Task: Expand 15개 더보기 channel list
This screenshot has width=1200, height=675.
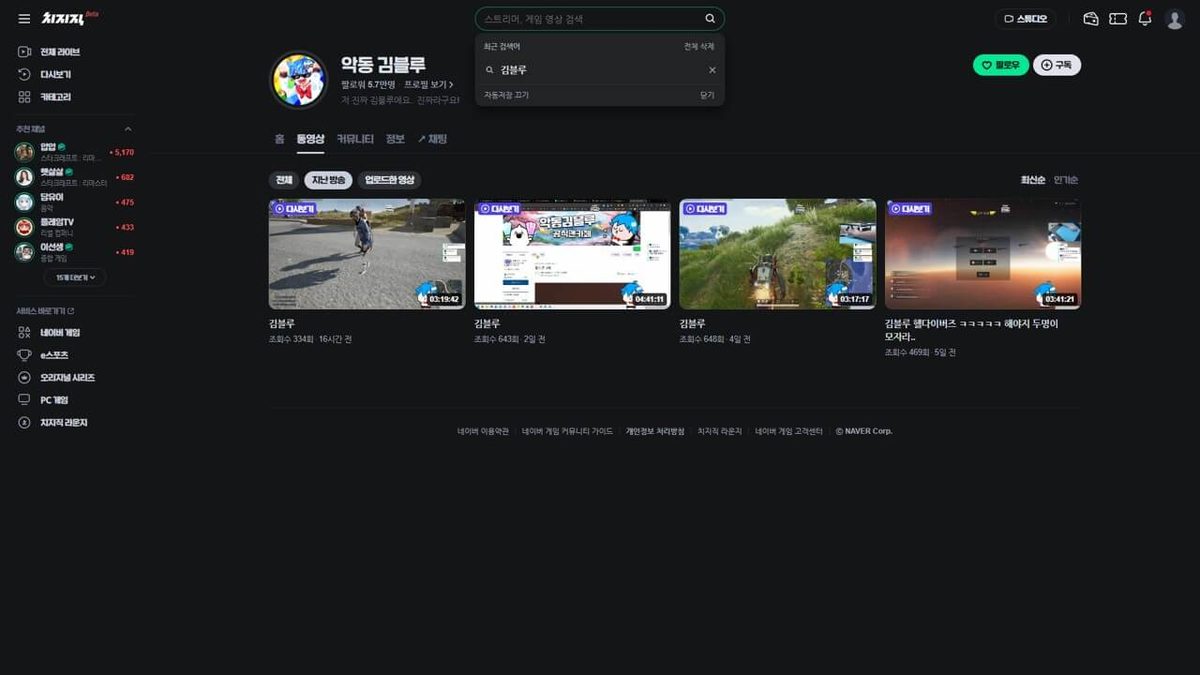Action: (74, 277)
